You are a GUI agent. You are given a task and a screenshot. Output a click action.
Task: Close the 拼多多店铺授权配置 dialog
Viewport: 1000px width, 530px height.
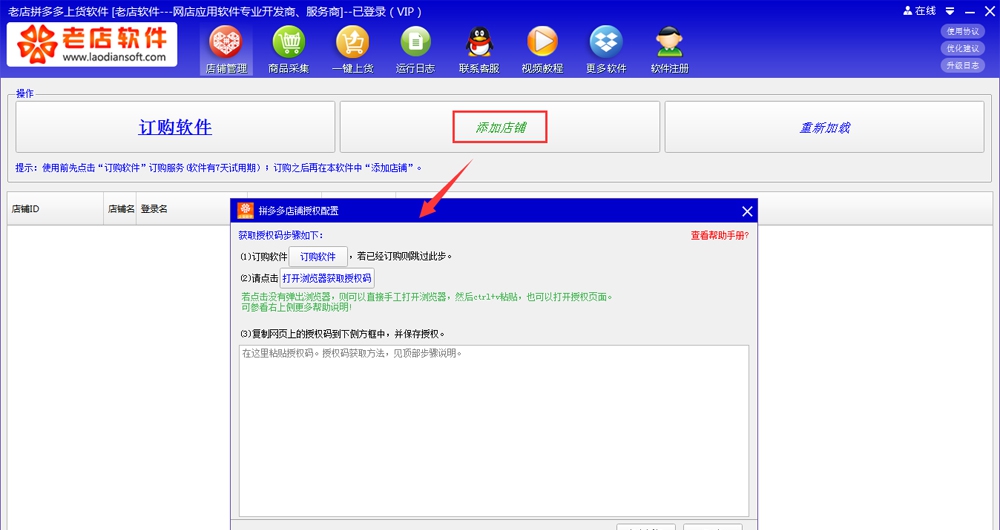coord(747,211)
